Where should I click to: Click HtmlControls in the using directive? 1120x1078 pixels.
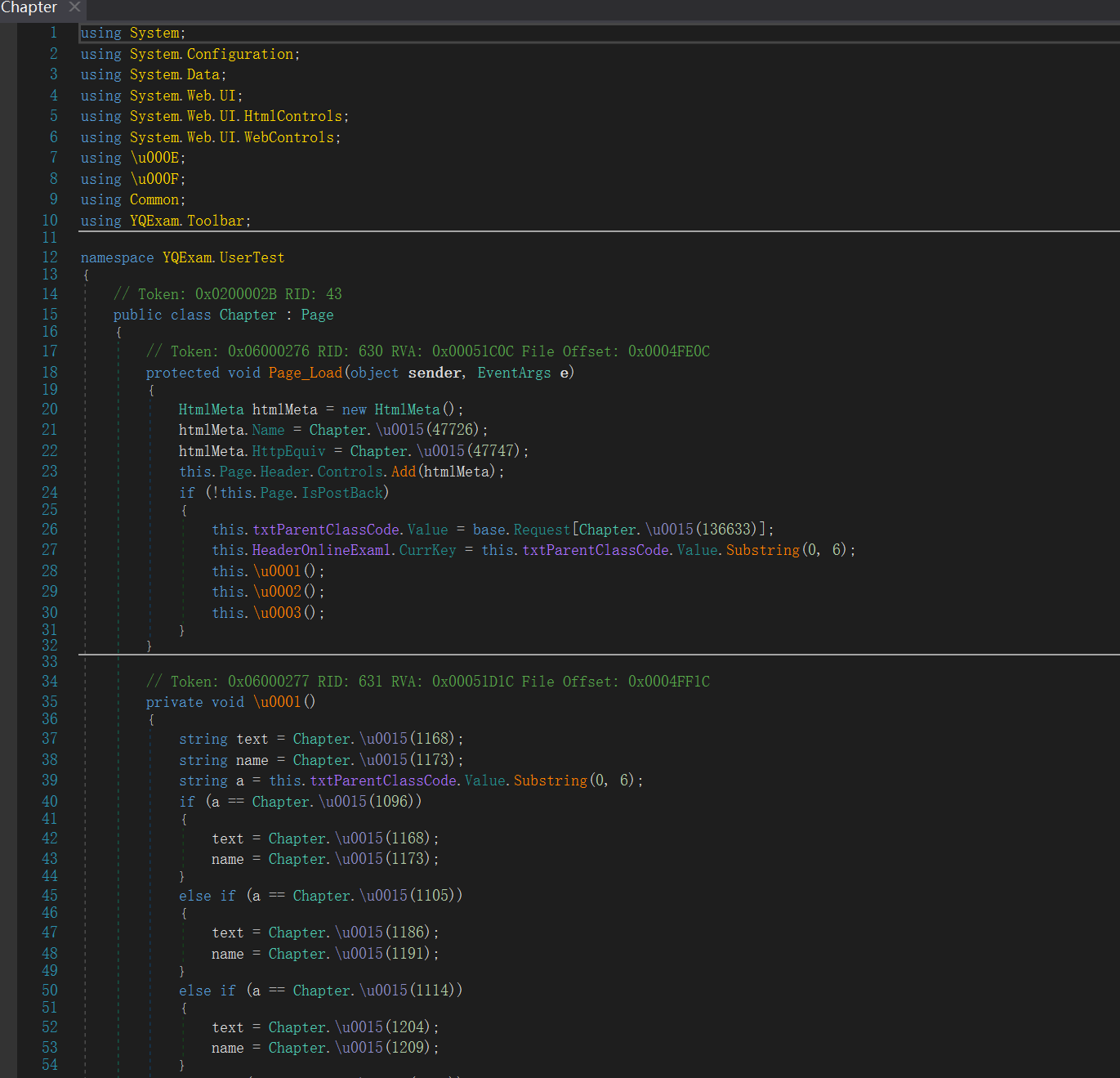coord(292,116)
